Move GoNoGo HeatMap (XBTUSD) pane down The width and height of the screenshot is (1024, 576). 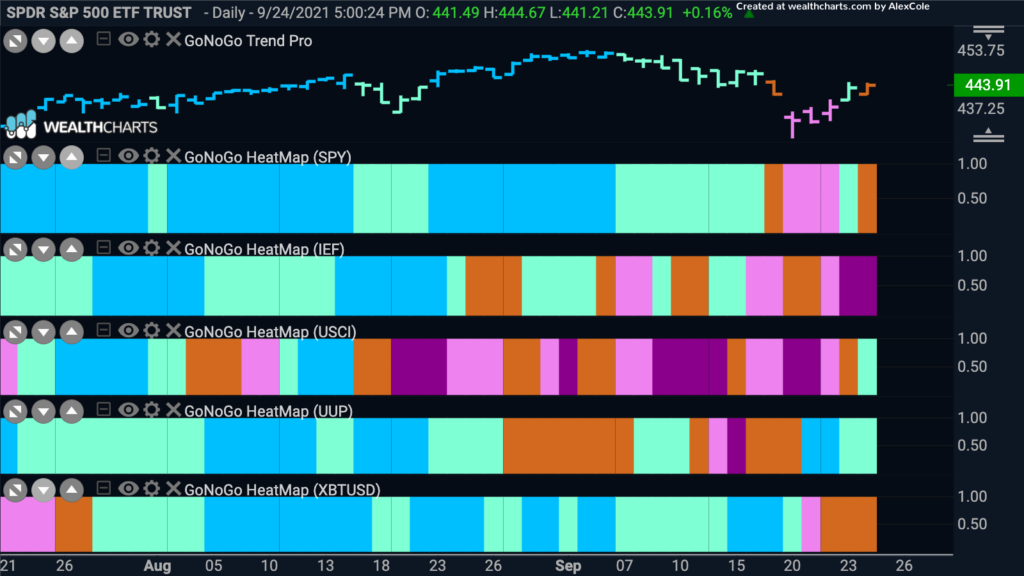tap(44, 490)
